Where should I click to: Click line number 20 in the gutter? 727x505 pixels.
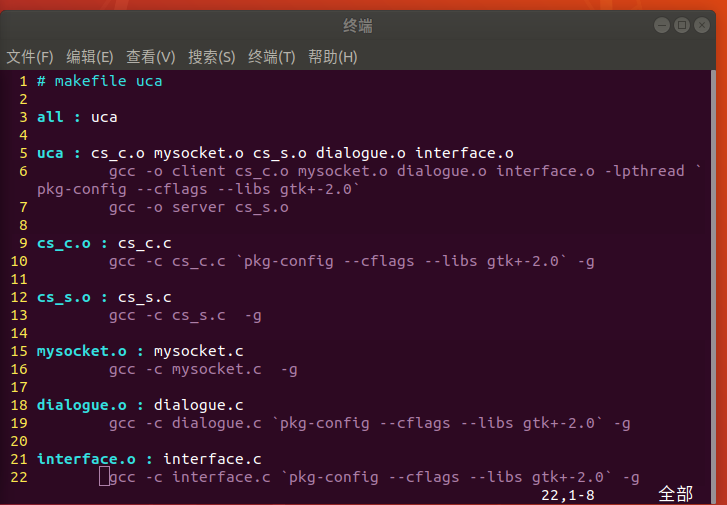click(x=19, y=441)
